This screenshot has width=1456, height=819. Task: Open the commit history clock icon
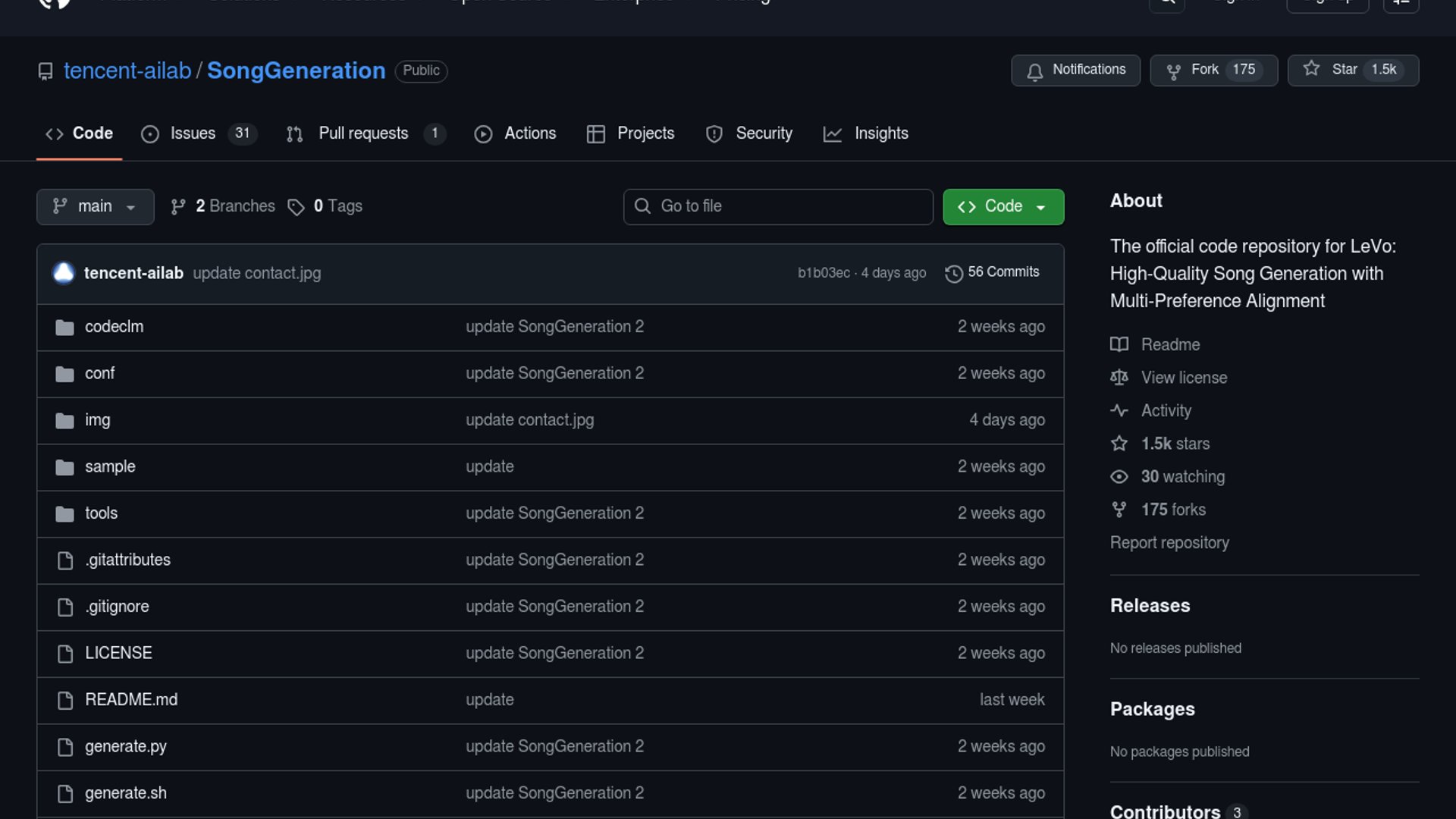[953, 273]
